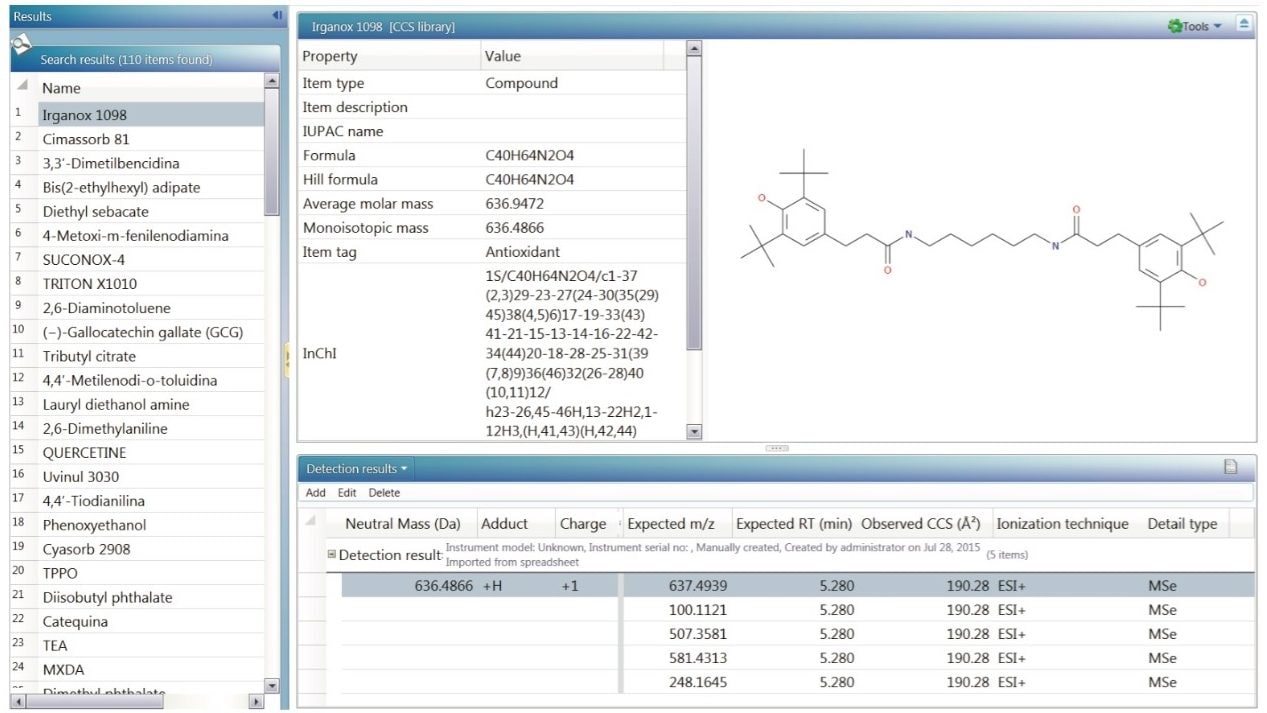Image resolution: width=1267 pixels, height=713 pixels.
Task: Click the Delete button
Action: click(x=384, y=493)
